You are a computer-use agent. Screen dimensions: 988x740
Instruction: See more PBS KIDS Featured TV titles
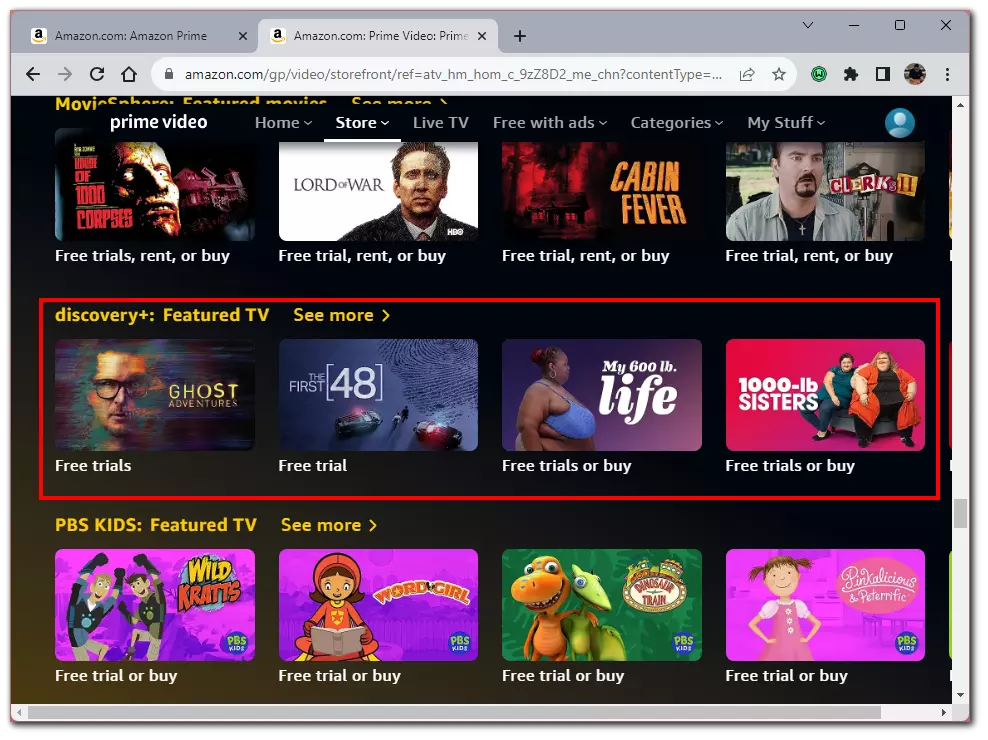[x=329, y=525]
